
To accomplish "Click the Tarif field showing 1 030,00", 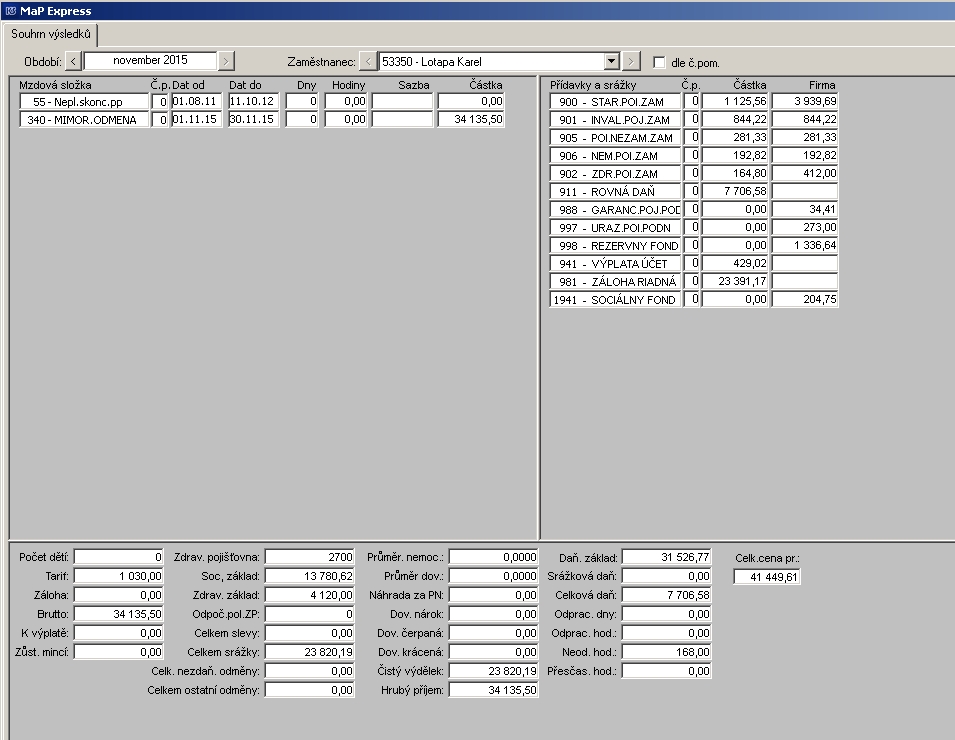I will (119, 576).
